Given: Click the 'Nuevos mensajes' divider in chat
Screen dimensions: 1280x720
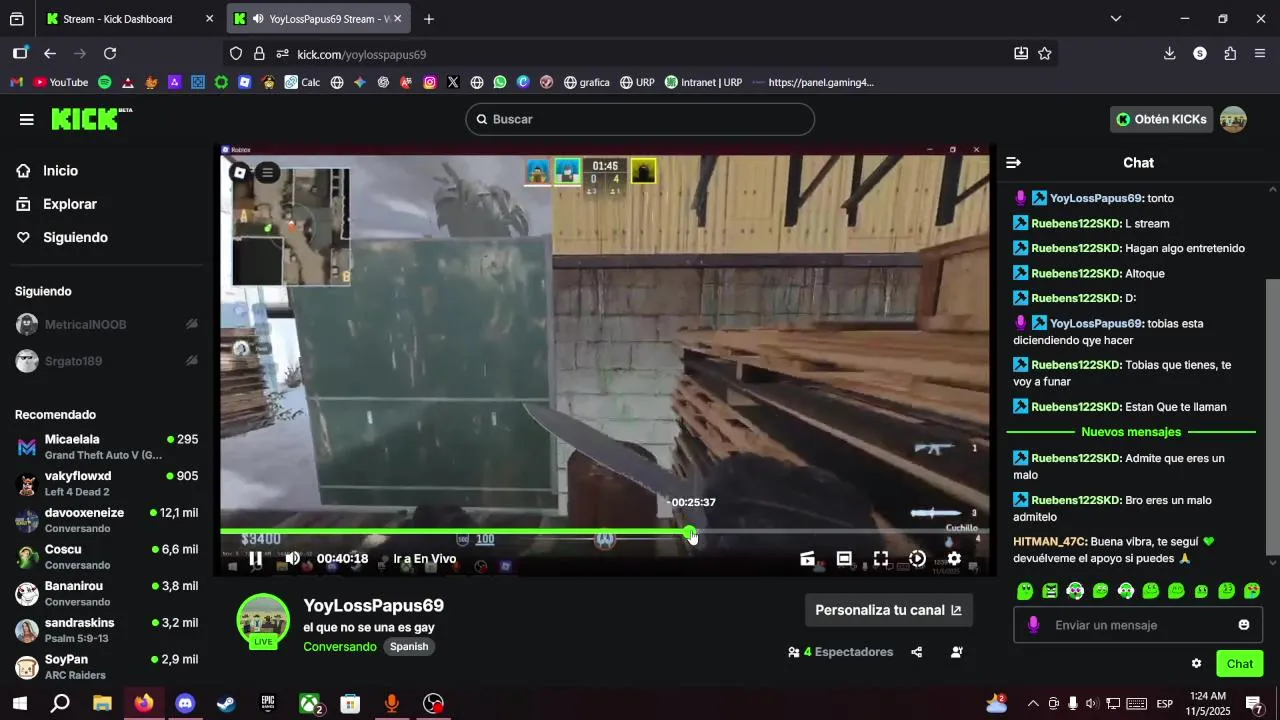Looking at the screenshot, I should click(1131, 432).
